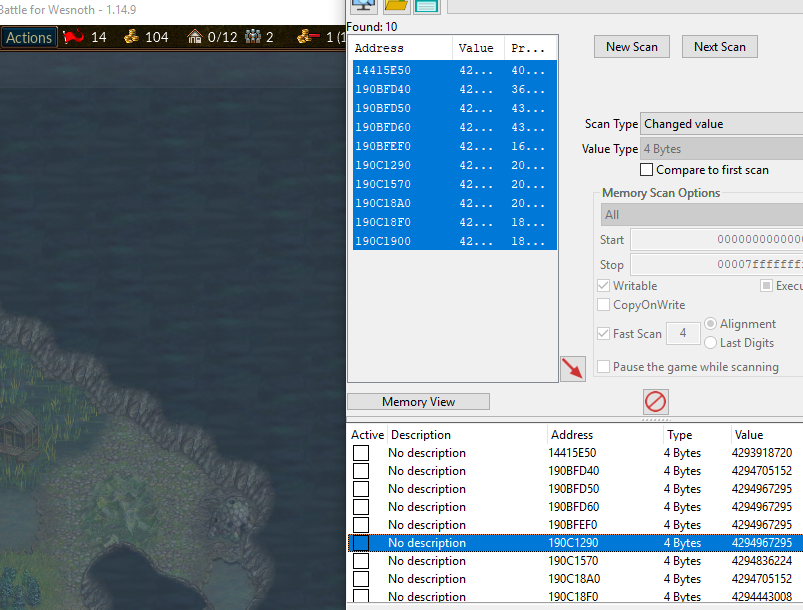Activate the 190BFD60 address table entry

click(x=361, y=507)
